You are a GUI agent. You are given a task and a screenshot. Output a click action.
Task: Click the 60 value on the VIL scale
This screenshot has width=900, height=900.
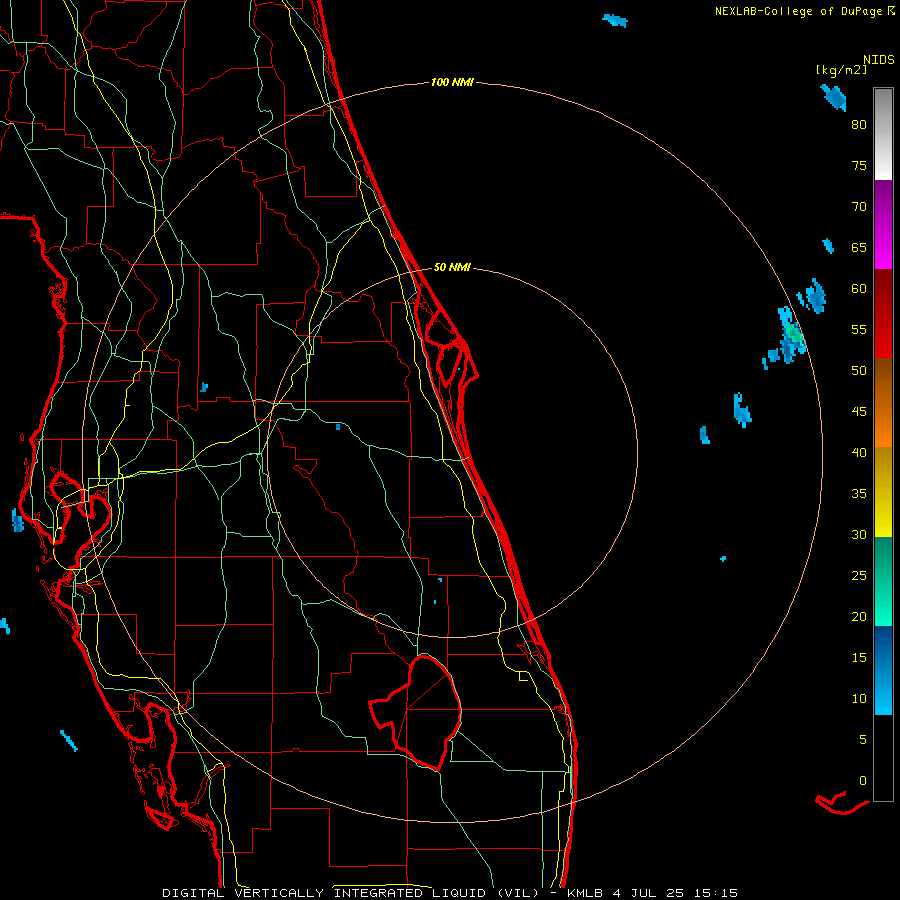pos(859,289)
